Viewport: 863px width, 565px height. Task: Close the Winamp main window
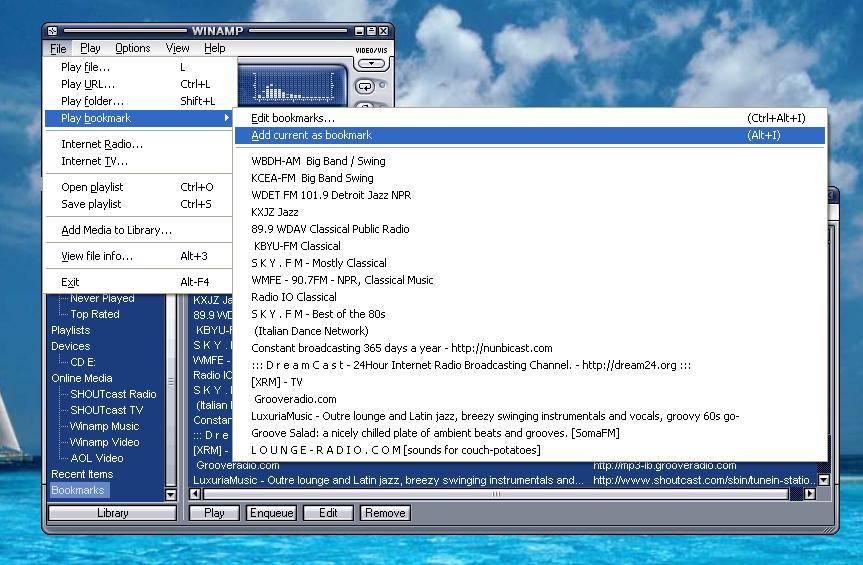pos(383,31)
